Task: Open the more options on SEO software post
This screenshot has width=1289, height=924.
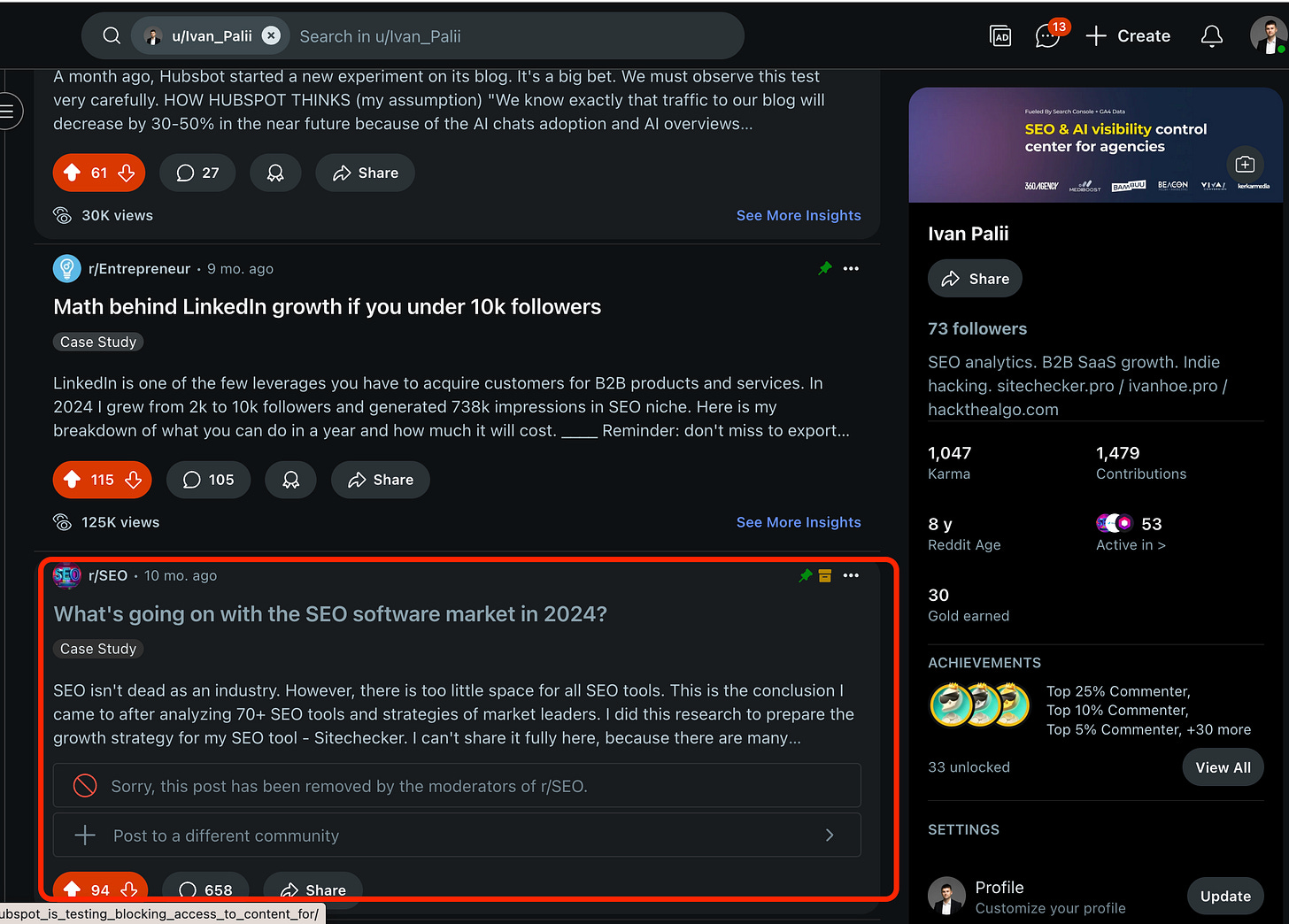Action: pos(851,575)
